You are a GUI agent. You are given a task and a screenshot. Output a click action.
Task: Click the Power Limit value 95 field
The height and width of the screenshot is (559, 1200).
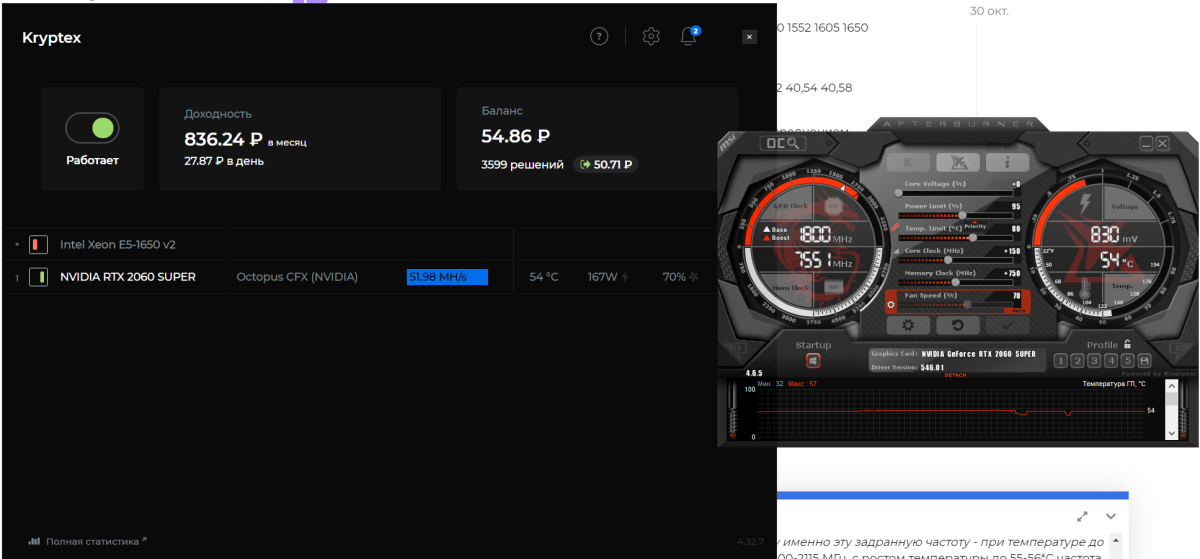(x=1016, y=206)
